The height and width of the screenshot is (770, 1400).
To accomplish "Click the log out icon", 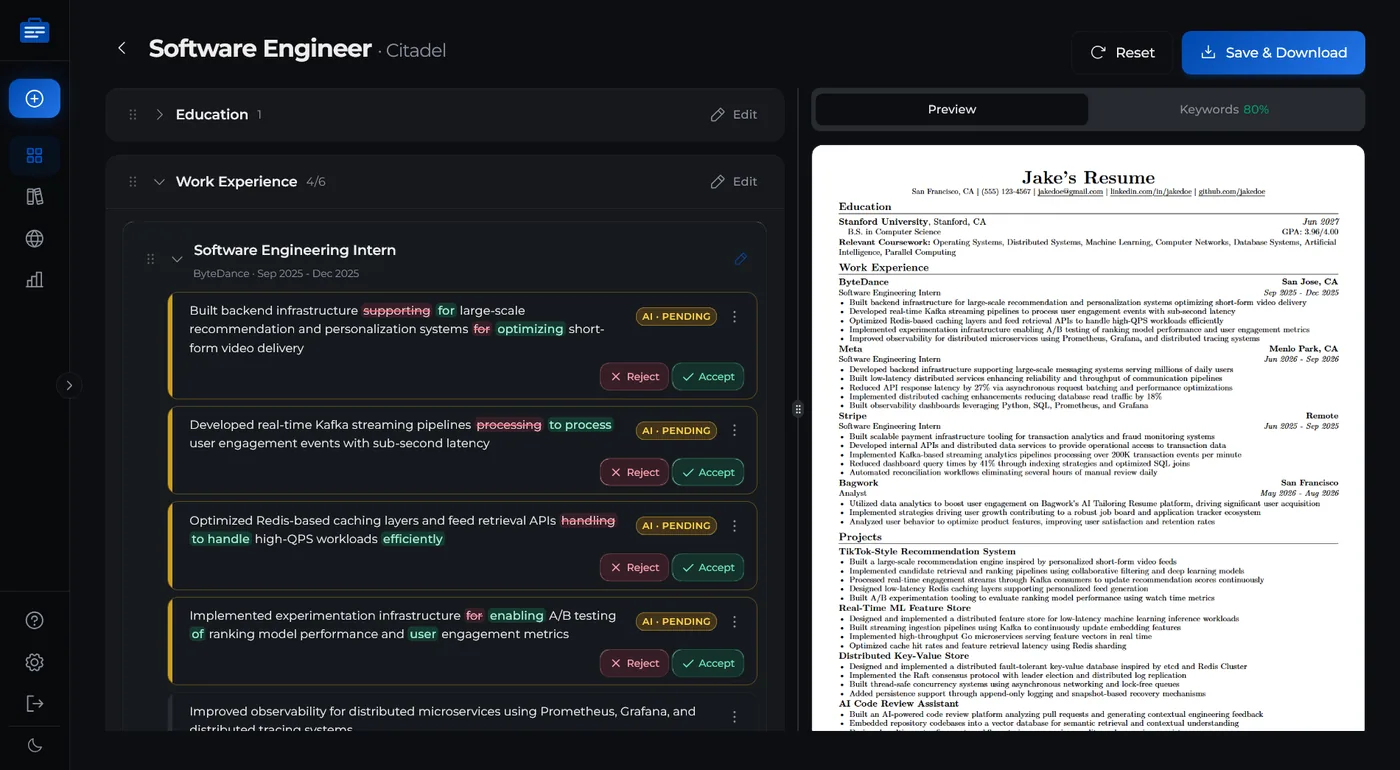I will pos(34,704).
